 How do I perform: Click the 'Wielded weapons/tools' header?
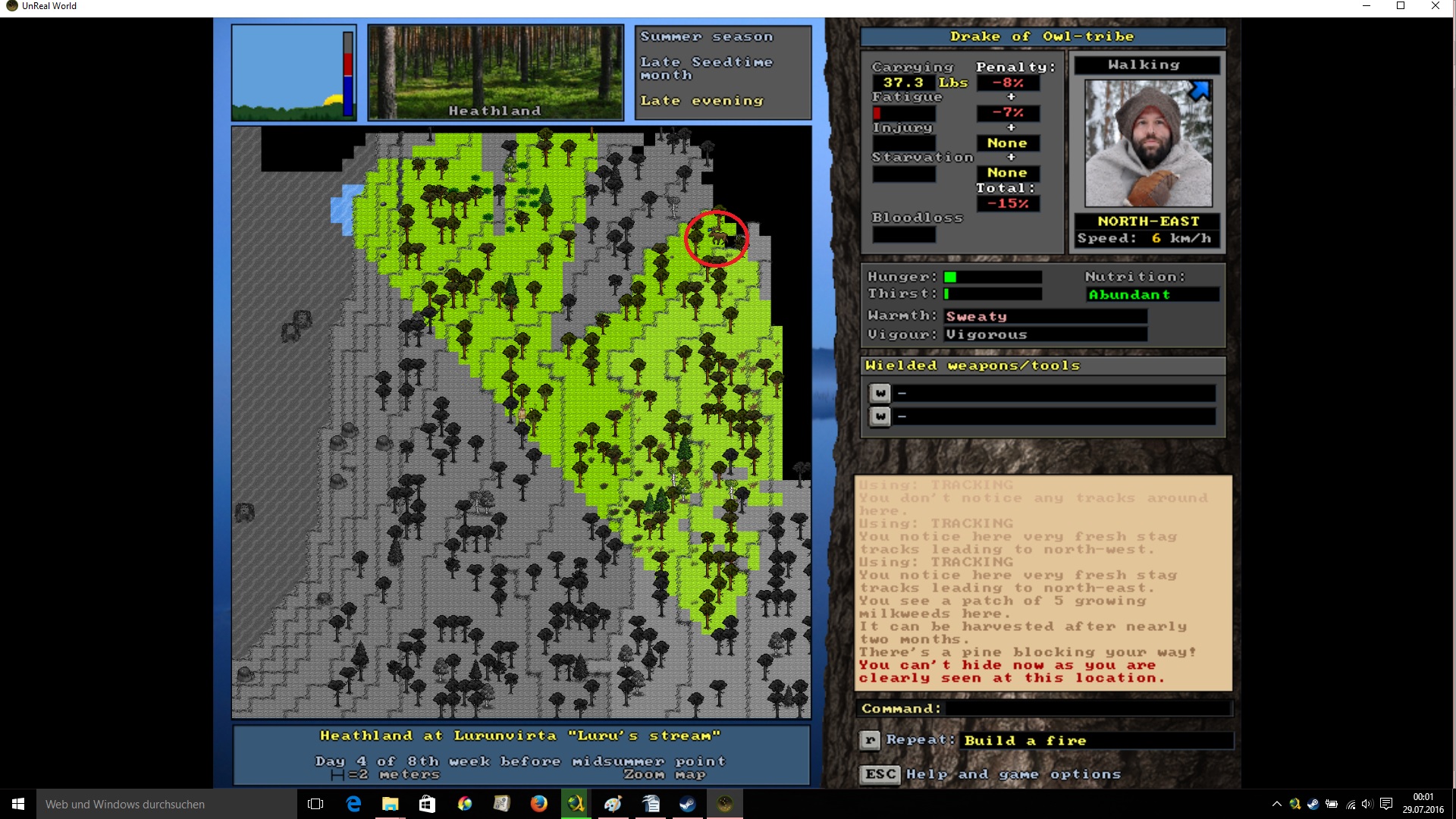coord(1043,366)
